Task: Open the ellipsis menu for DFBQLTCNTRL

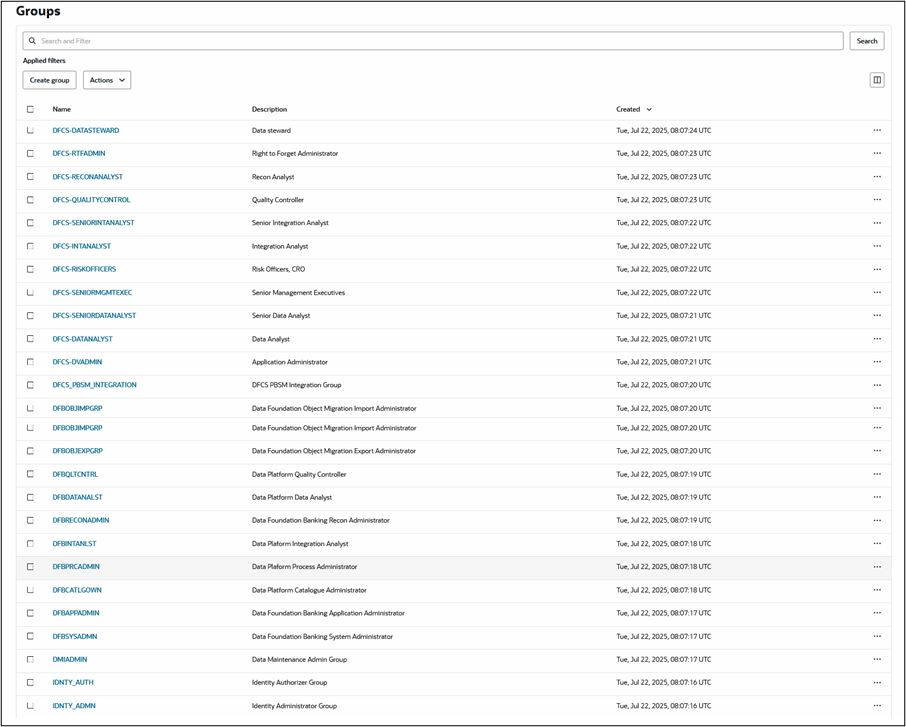Action: click(877, 474)
